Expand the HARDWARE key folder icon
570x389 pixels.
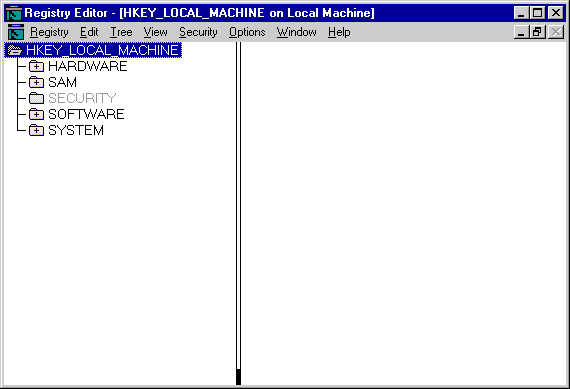36,66
